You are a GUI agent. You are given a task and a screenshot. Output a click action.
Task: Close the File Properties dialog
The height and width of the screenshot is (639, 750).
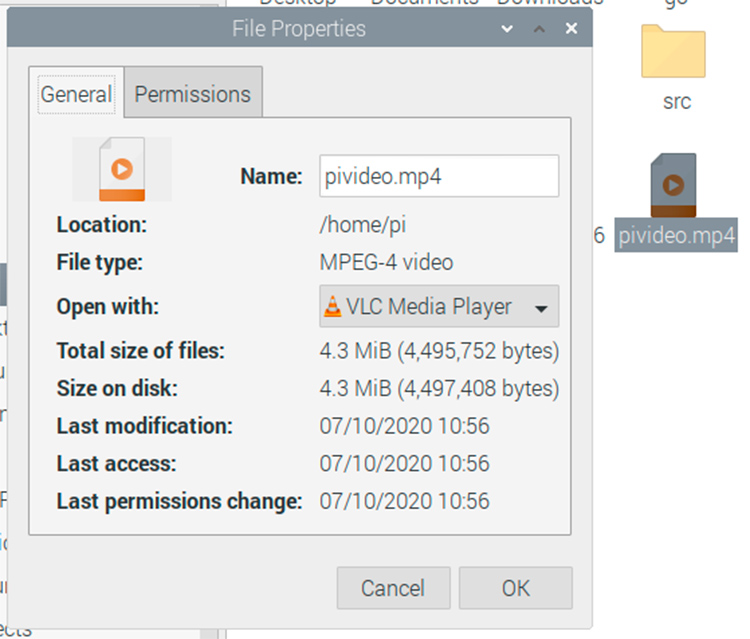click(x=572, y=29)
